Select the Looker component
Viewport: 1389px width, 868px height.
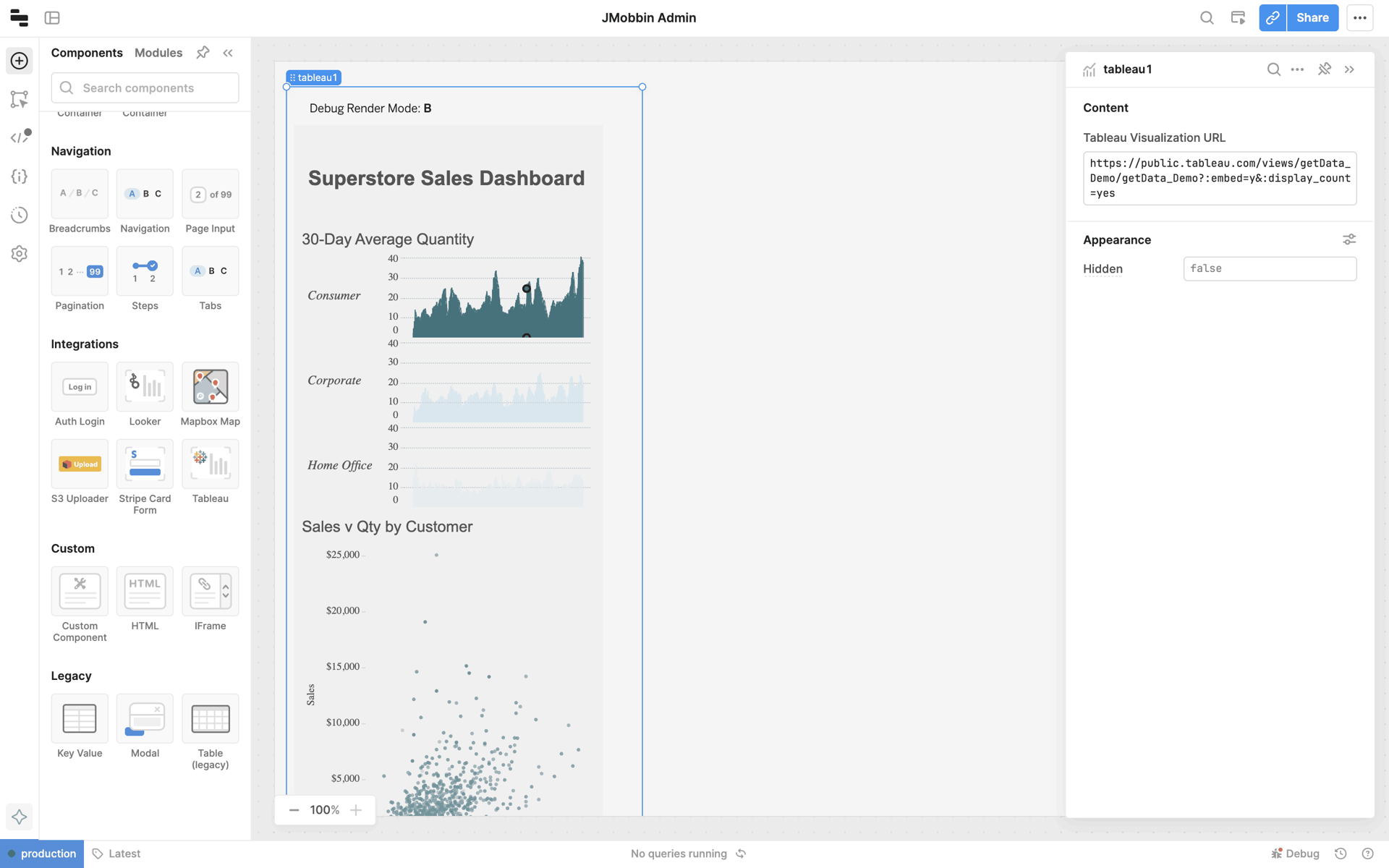[x=145, y=394]
